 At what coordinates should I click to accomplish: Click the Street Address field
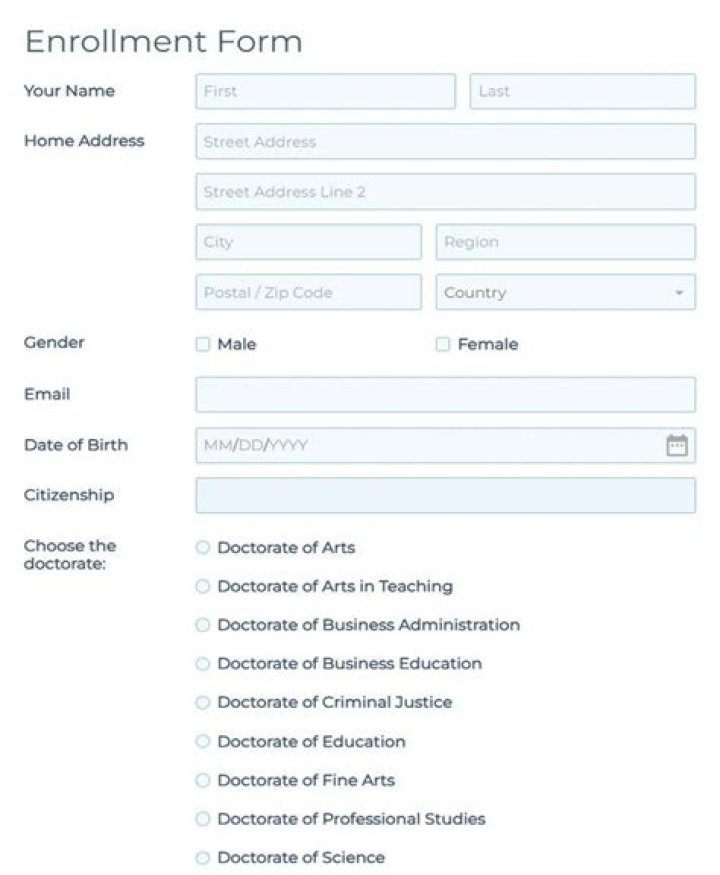coord(445,141)
